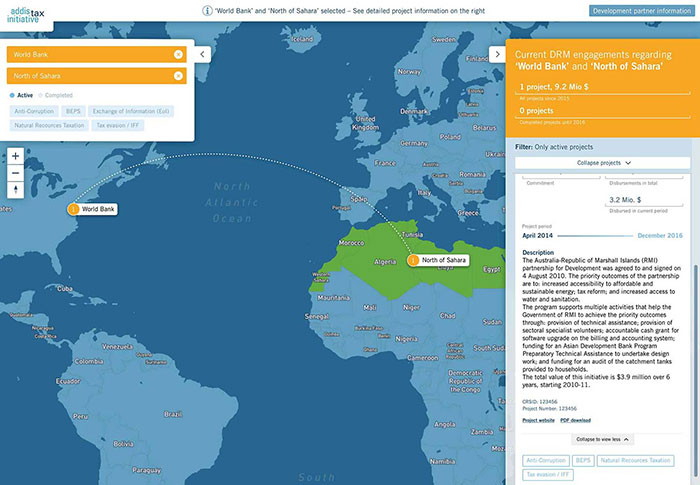Expand the Collapse projects dropdown
This screenshot has height=485, width=700.
(603, 163)
